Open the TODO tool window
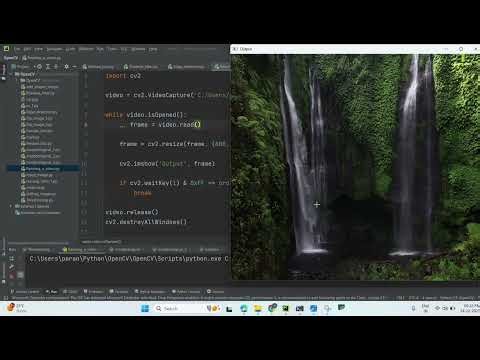 click(x=70, y=292)
